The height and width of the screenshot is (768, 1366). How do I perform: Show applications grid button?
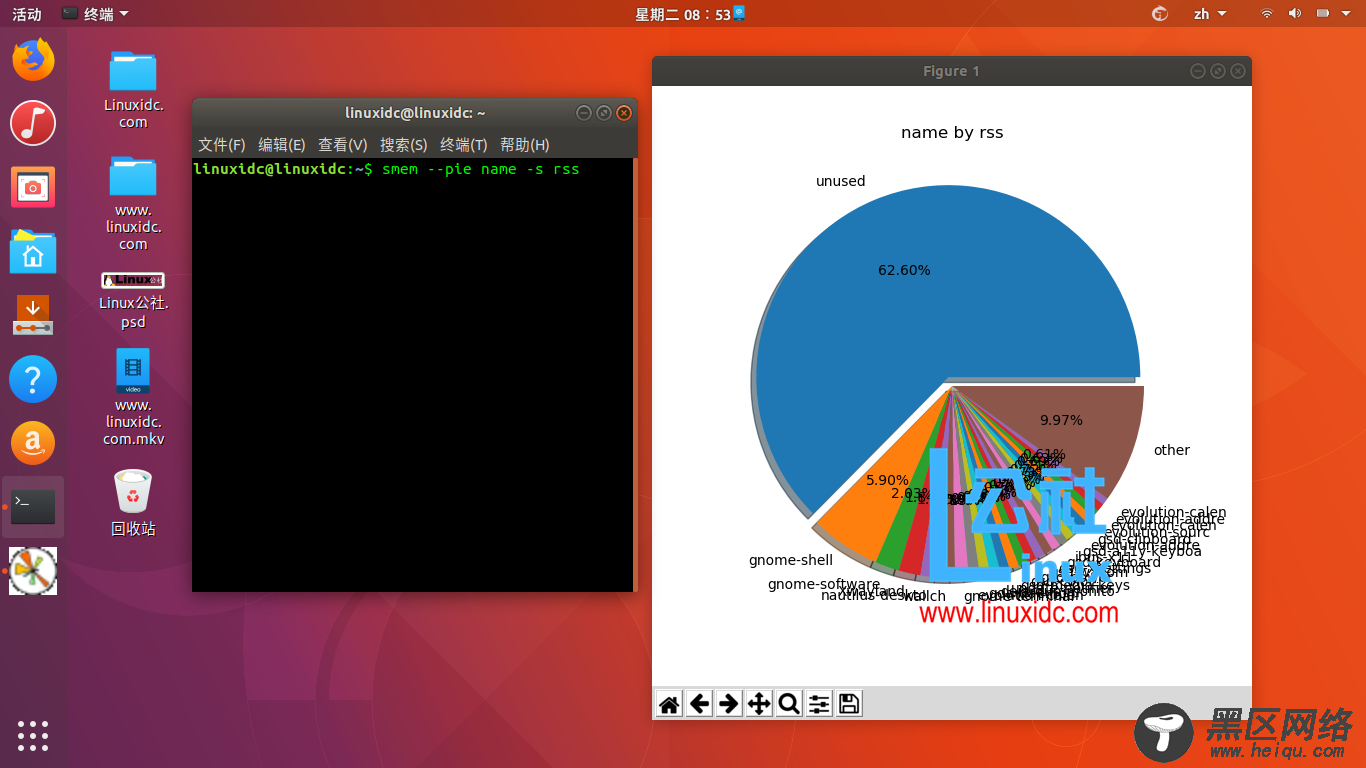pos(33,735)
